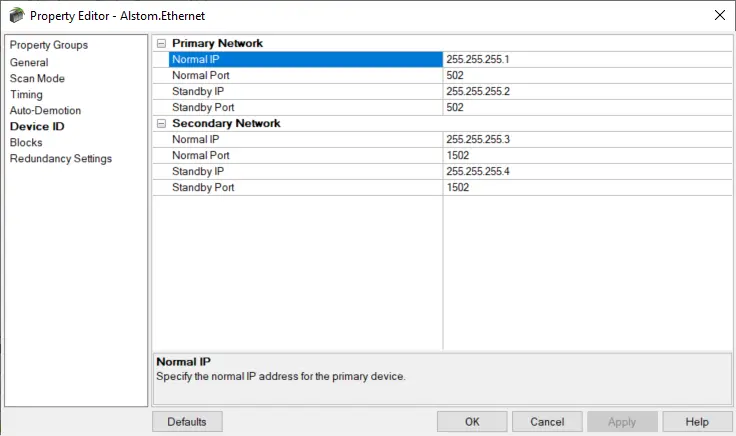Viewport: 736px width, 436px height.
Task: Click the Apply button
Action: coord(622,421)
